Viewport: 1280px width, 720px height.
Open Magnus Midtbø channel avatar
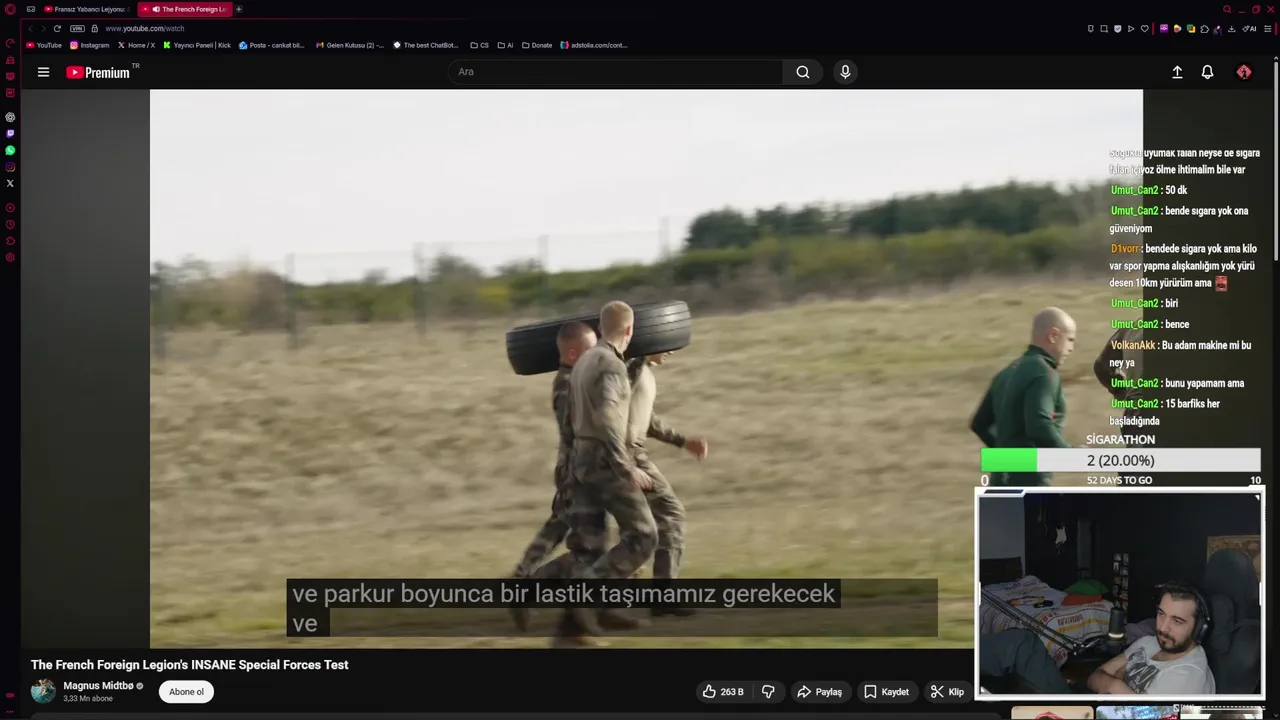click(x=43, y=691)
